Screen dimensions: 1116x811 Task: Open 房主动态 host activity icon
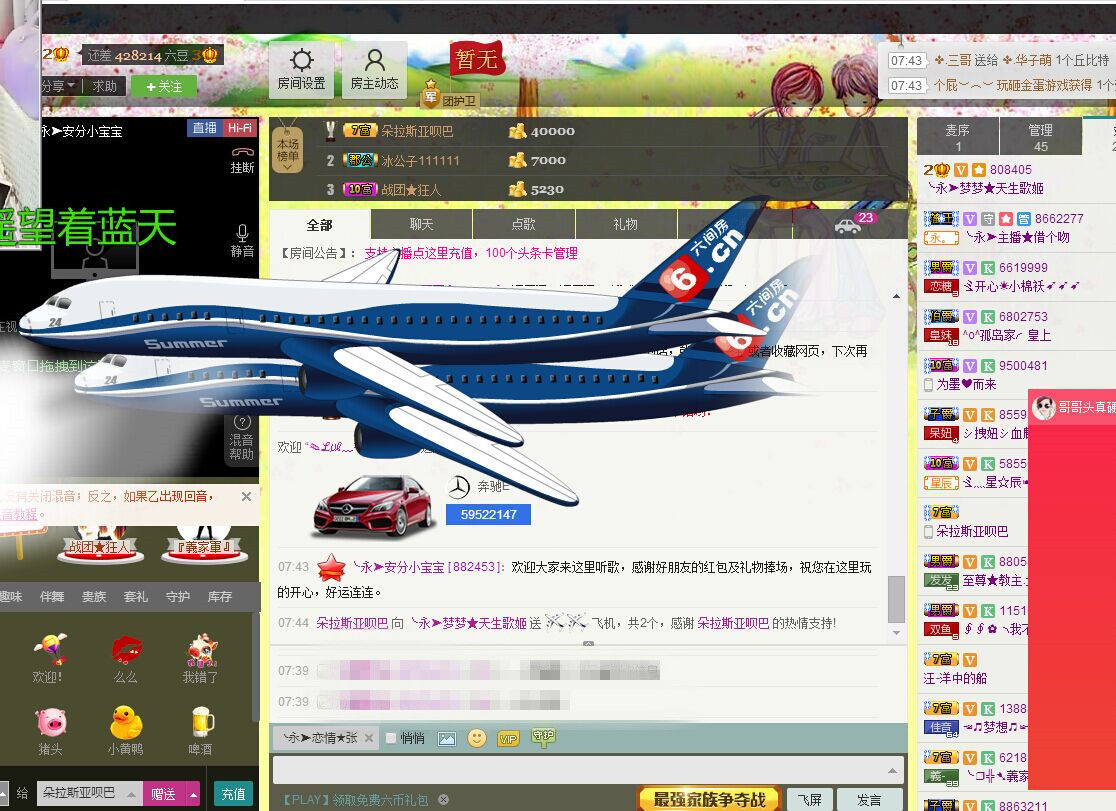pos(374,69)
